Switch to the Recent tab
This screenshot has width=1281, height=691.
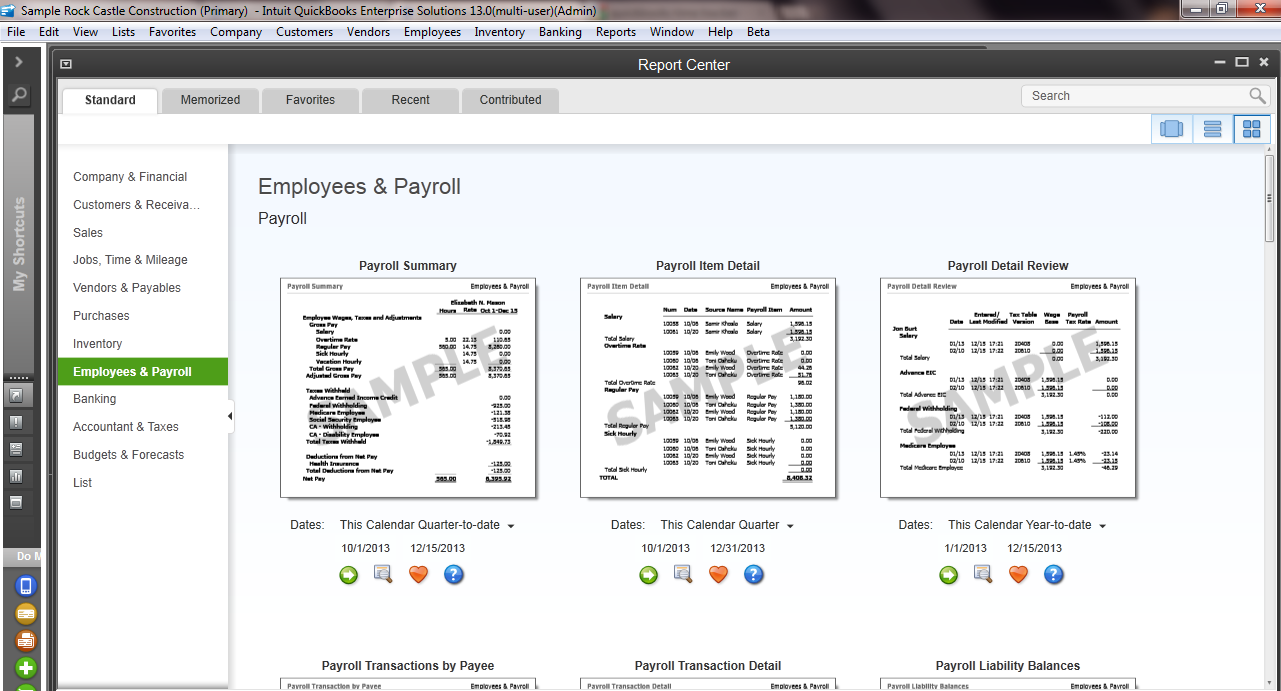[411, 100]
